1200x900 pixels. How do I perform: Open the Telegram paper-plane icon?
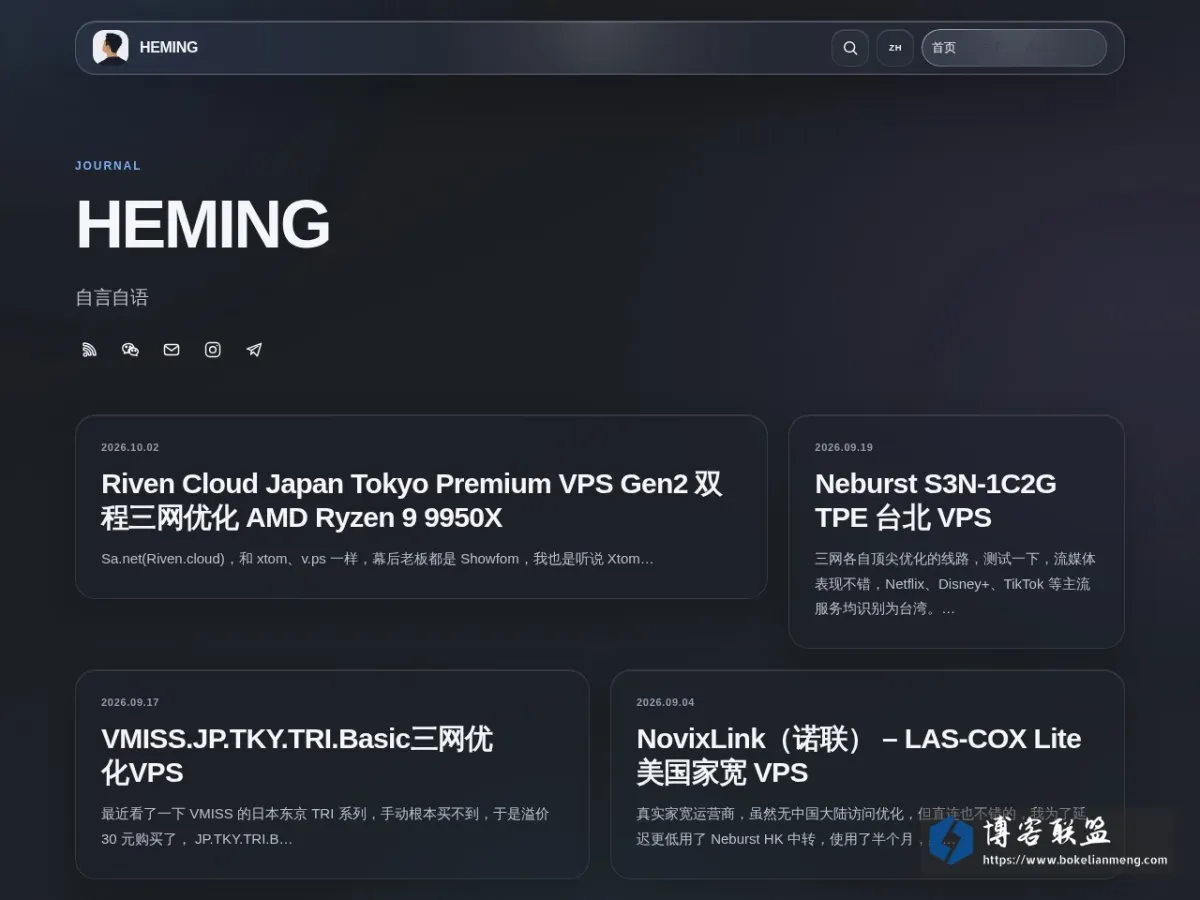[254, 349]
